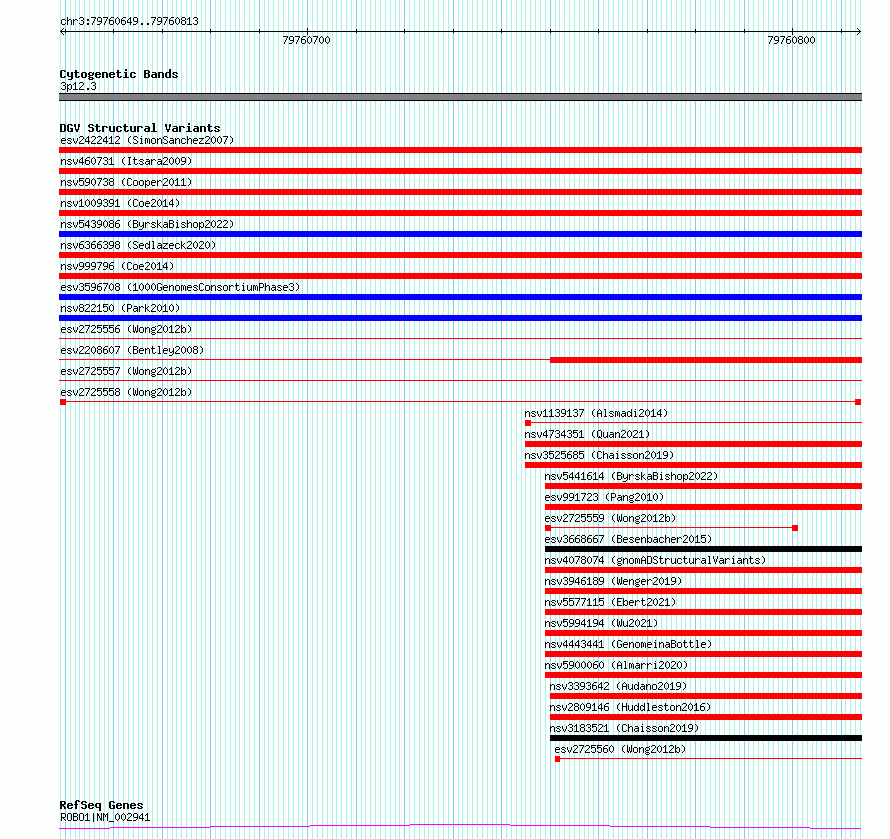Click the Cytogenetic Bands track title
Image resolution: width=890 pixels, height=839 pixels.
[x=119, y=74]
